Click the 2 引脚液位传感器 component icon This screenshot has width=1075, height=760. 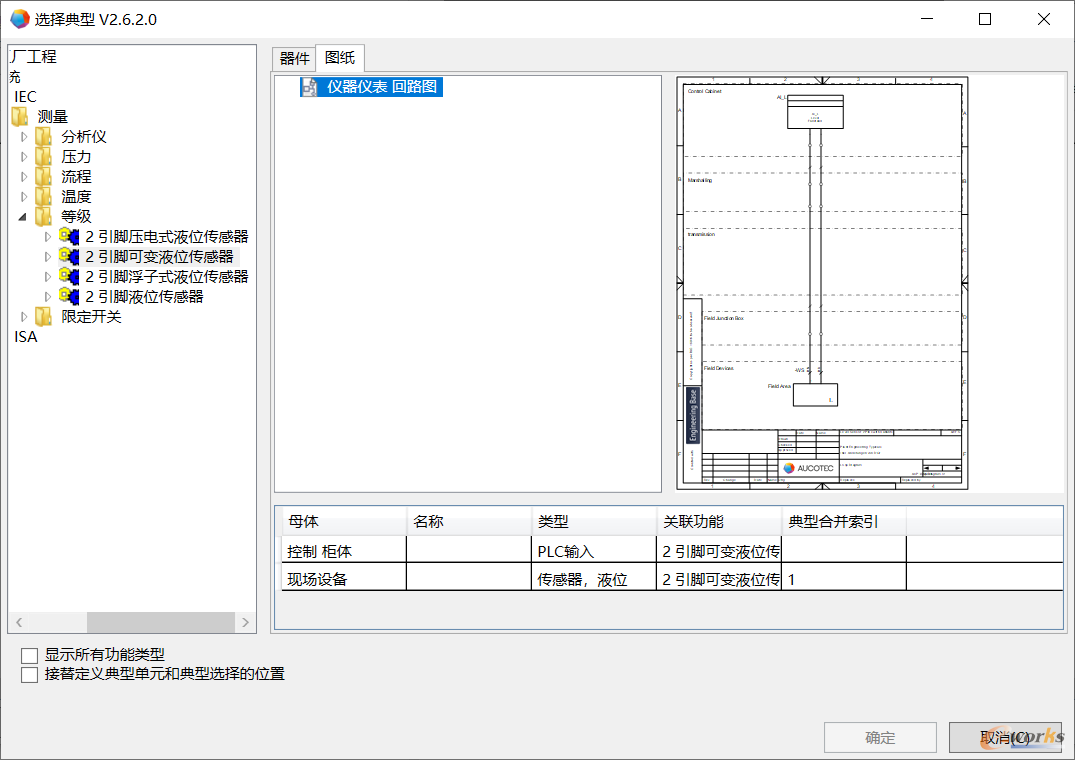[69, 297]
